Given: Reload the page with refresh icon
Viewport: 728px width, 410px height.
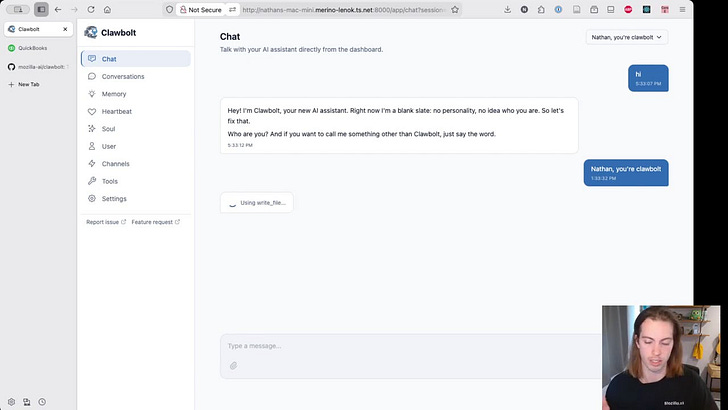Looking at the screenshot, I should (x=91, y=9).
